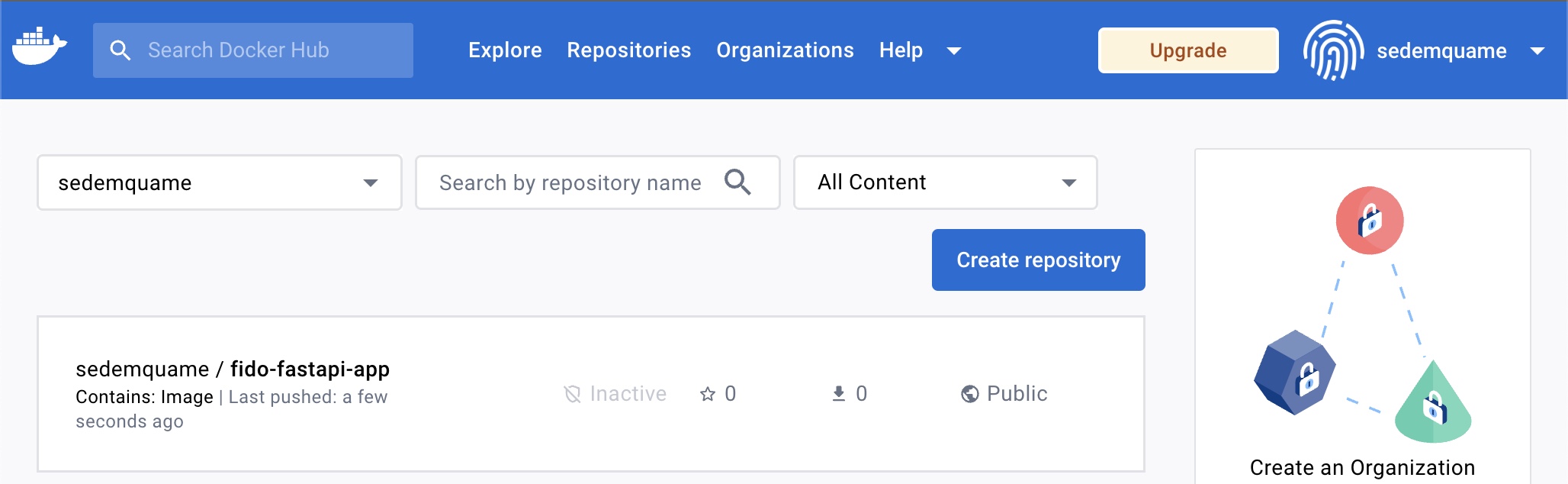Open the Organizations section

point(785,50)
